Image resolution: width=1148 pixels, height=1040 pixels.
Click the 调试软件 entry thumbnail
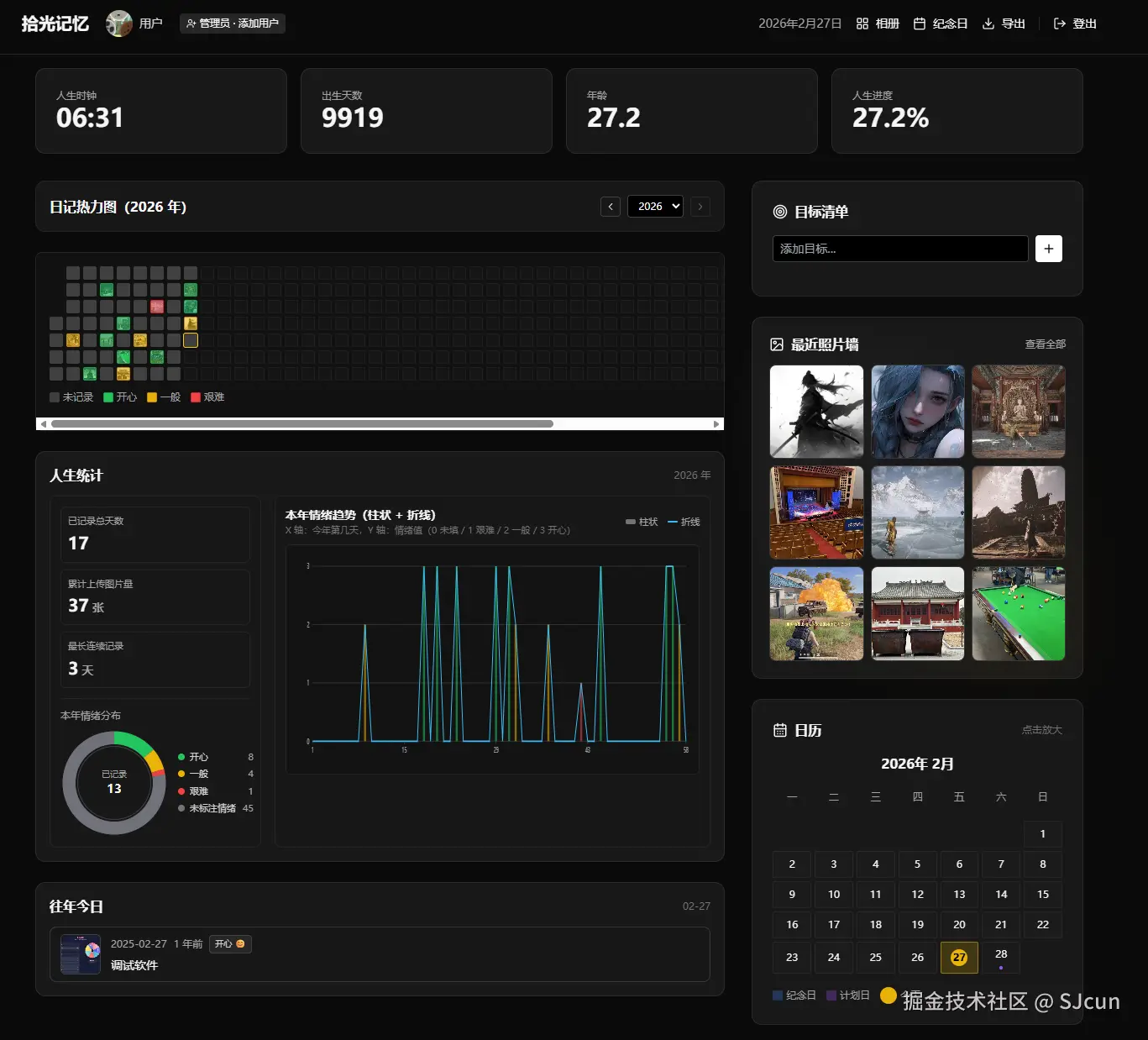[81, 954]
